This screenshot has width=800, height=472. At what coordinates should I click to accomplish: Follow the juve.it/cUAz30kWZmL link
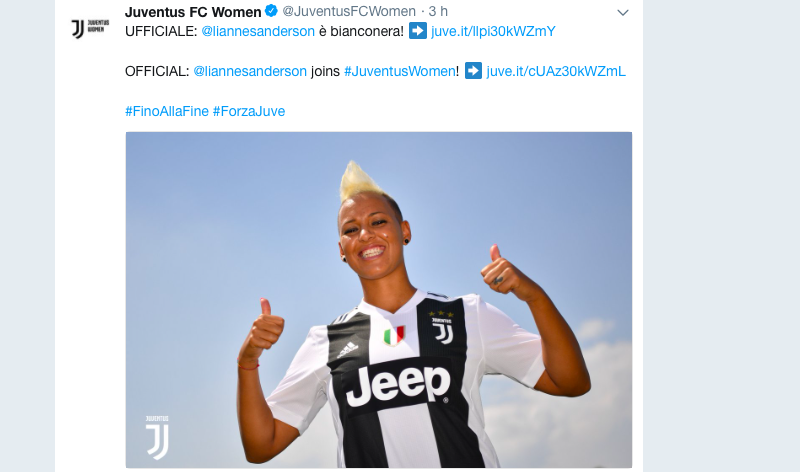[556, 71]
